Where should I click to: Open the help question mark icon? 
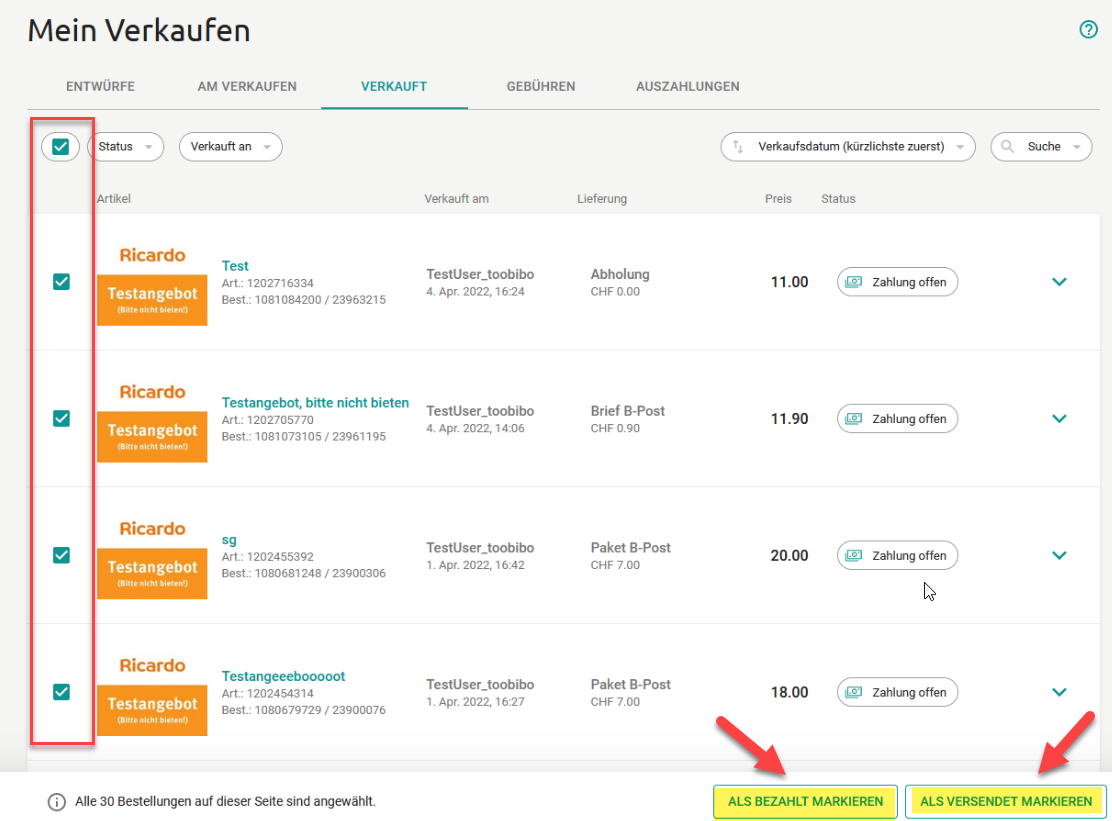coord(1088,29)
